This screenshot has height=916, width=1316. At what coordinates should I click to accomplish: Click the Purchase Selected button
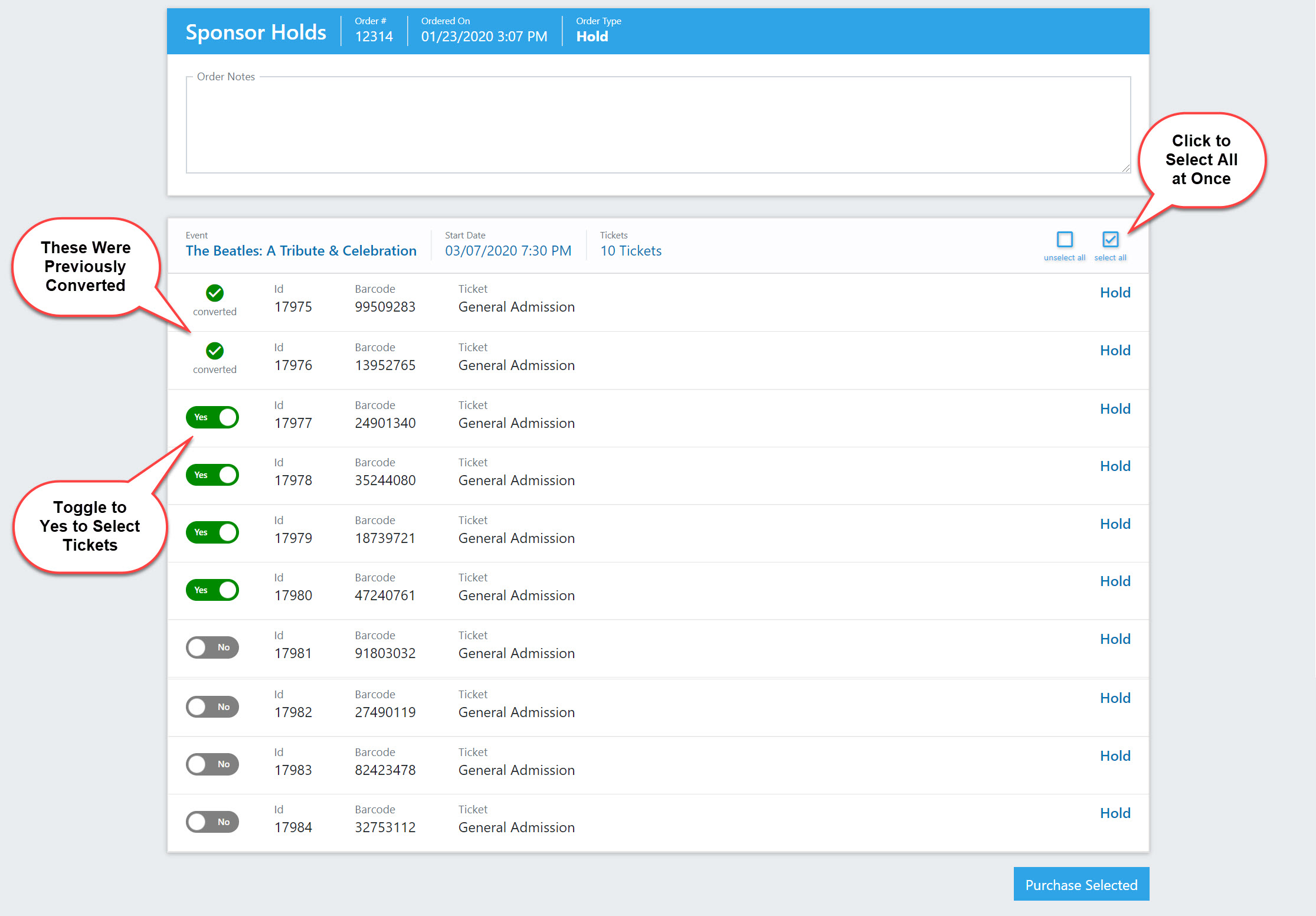[x=1081, y=884]
